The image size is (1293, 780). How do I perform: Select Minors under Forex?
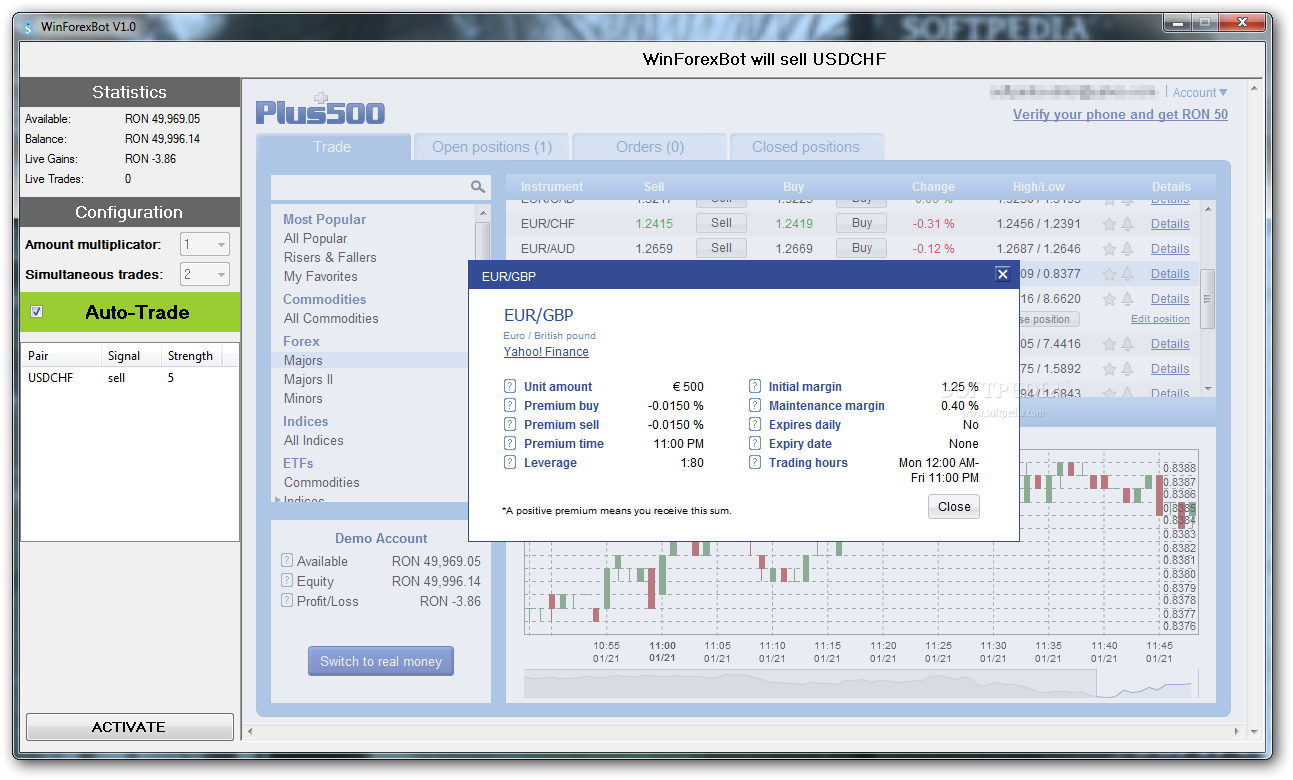(303, 398)
